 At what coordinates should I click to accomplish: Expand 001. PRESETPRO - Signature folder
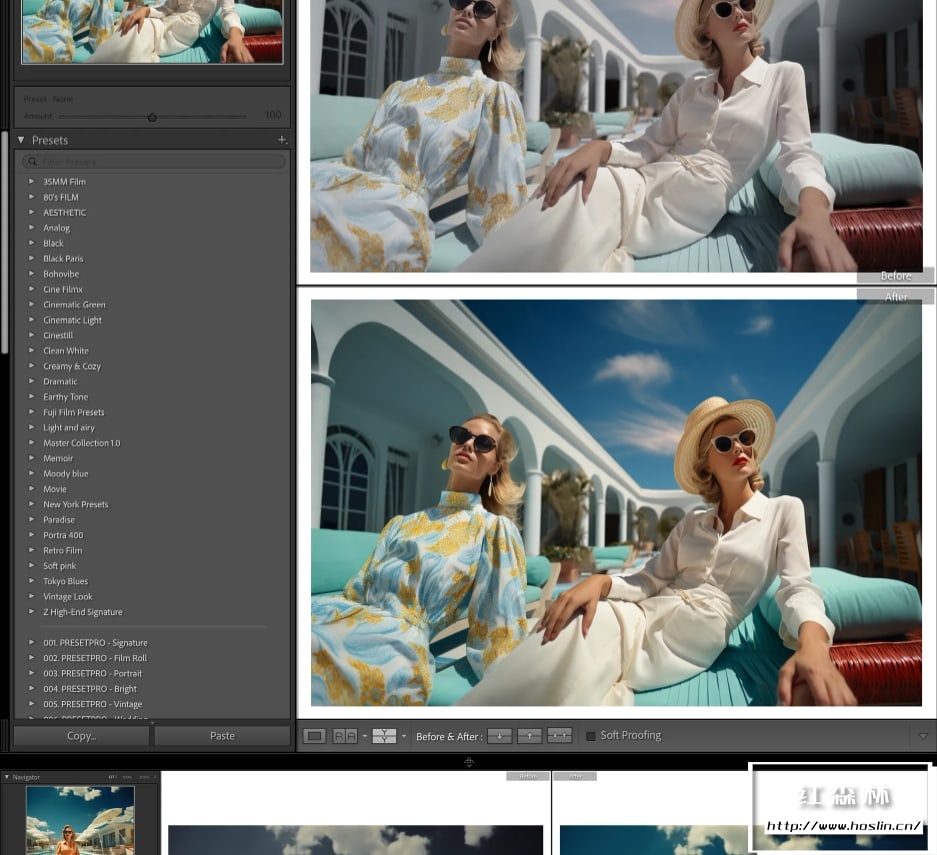[32, 642]
